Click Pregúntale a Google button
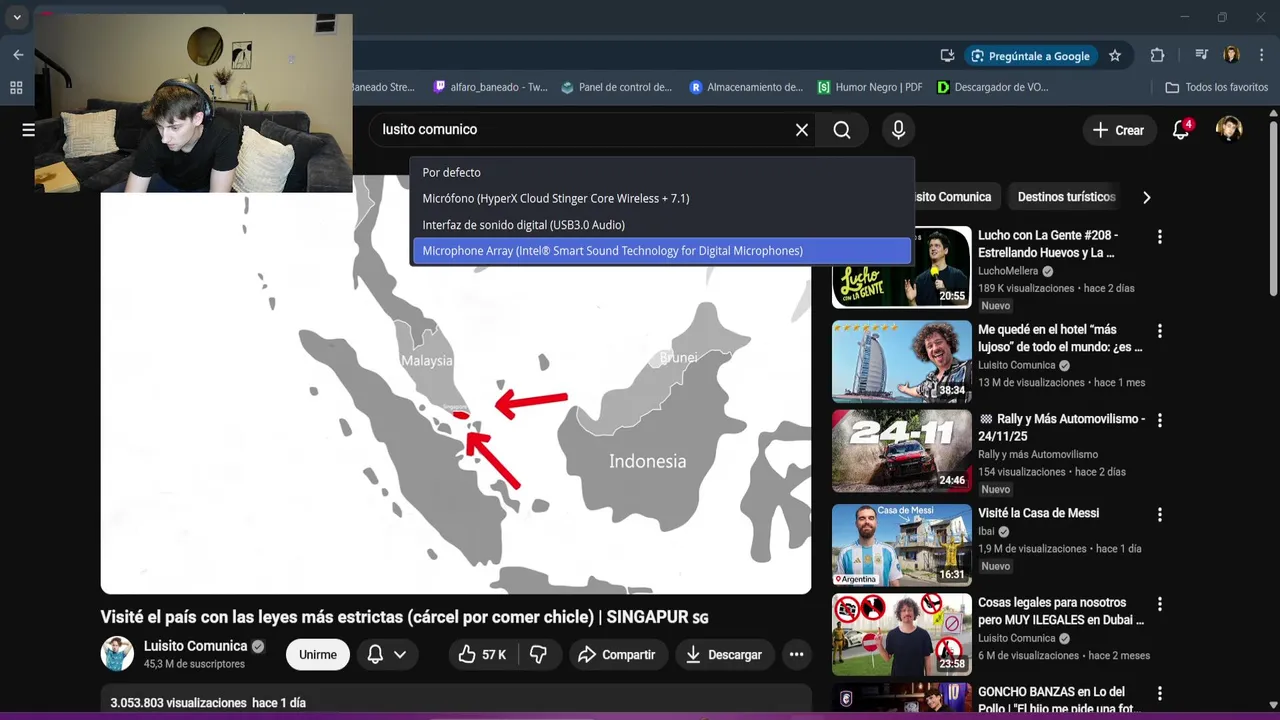This screenshot has width=1280, height=720. pos(1031,56)
